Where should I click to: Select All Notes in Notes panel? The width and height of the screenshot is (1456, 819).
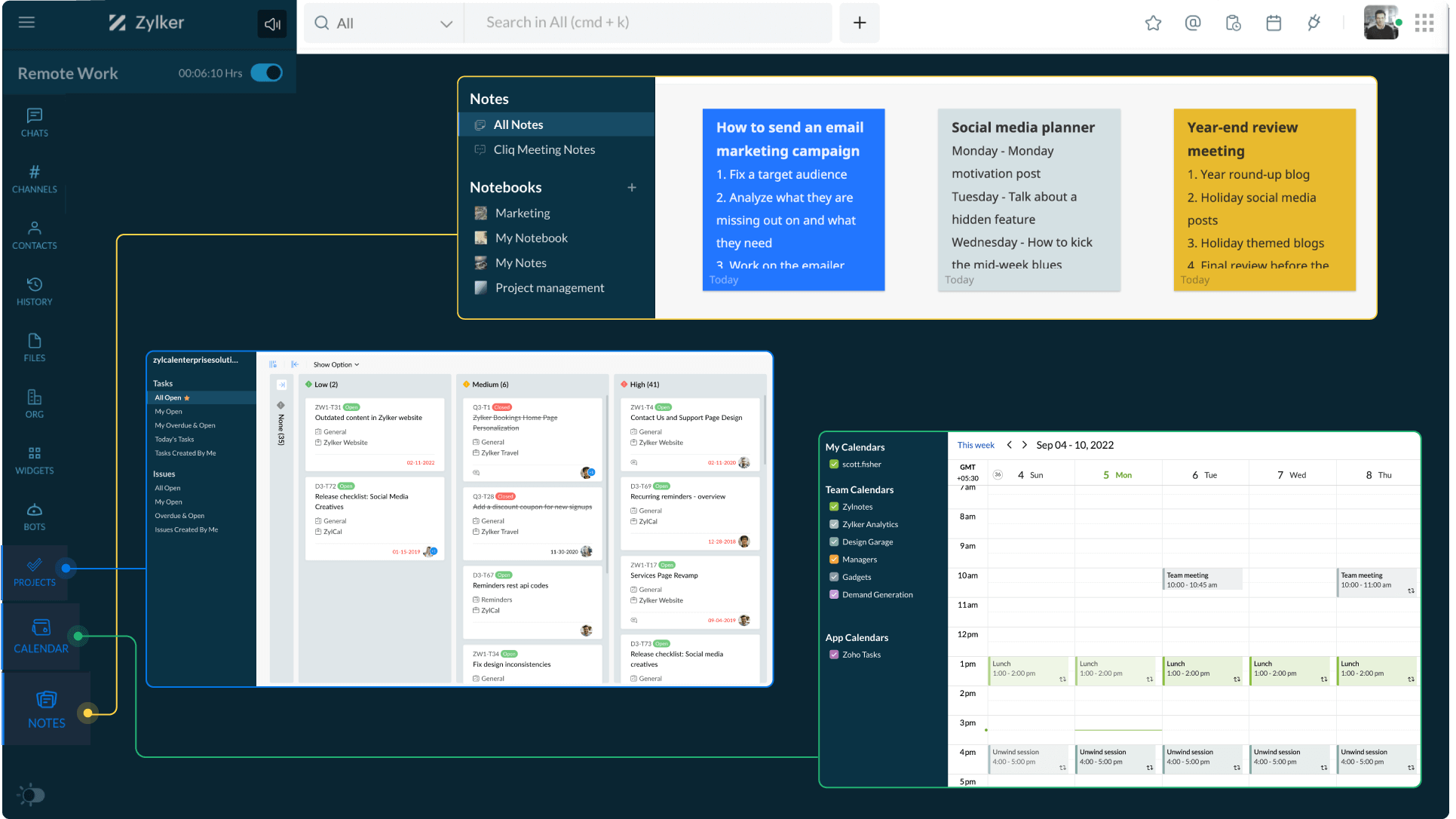click(x=556, y=124)
